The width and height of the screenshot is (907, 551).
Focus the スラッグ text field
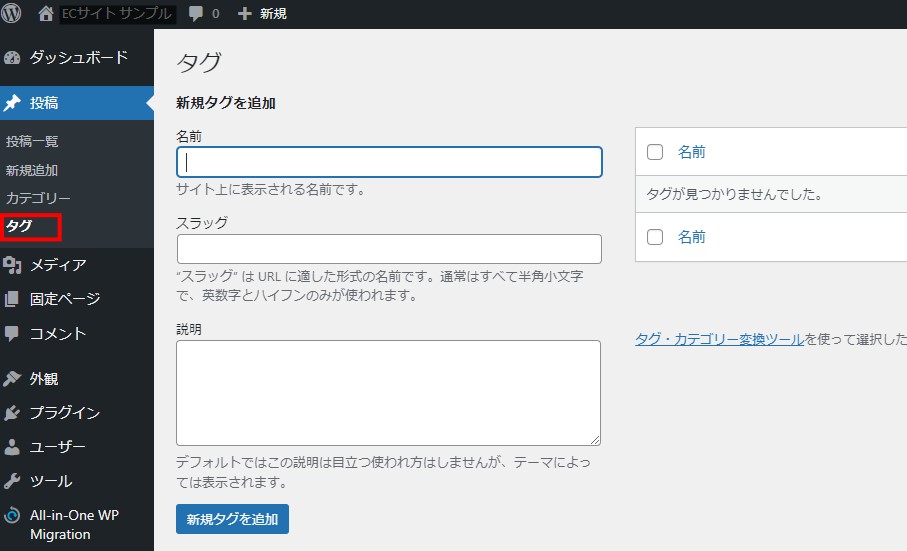coord(389,249)
